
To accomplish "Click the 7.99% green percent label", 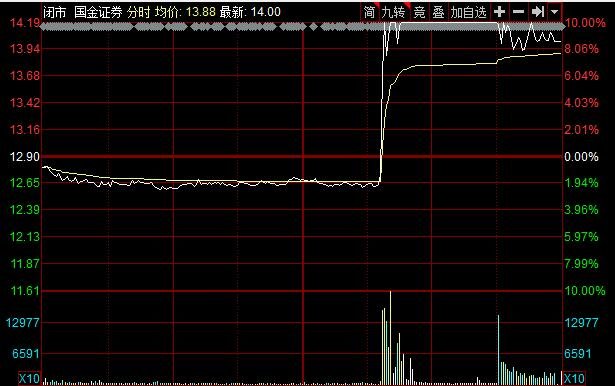I will coord(581,264).
